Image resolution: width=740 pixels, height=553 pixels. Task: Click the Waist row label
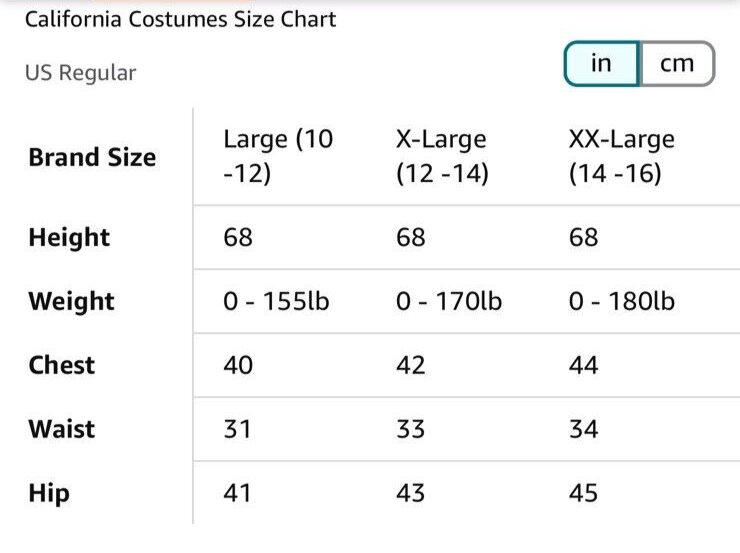[x=61, y=429]
